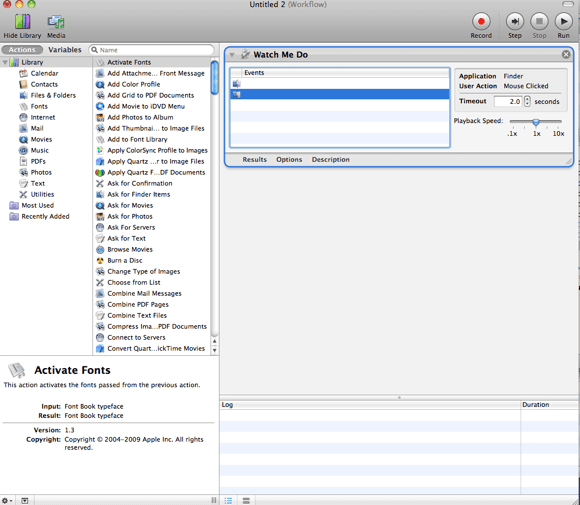Select Ask for Text action
This screenshot has width=580, height=505.
point(152,239)
